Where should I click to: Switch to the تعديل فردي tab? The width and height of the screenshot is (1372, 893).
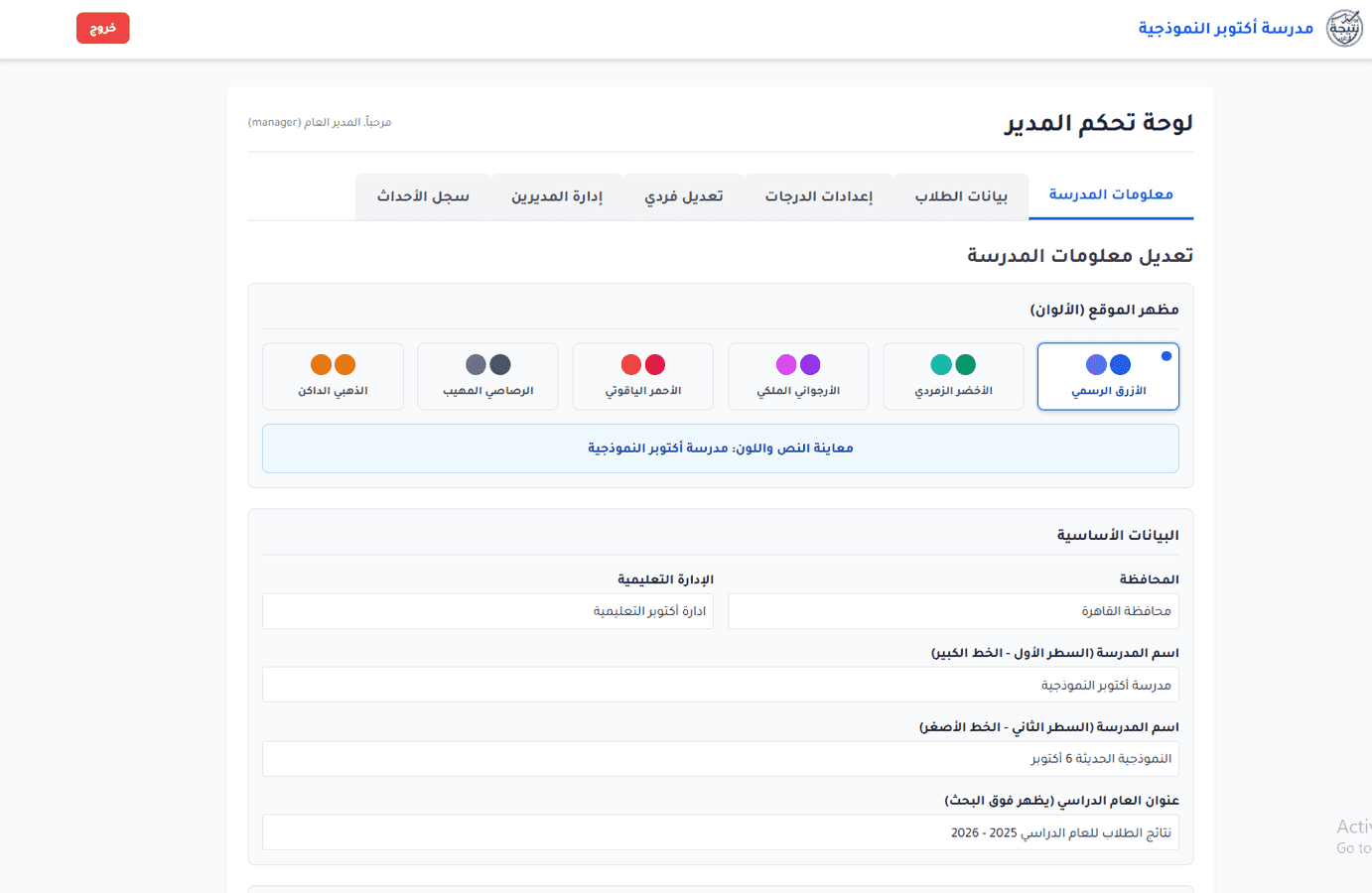(x=682, y=195)
